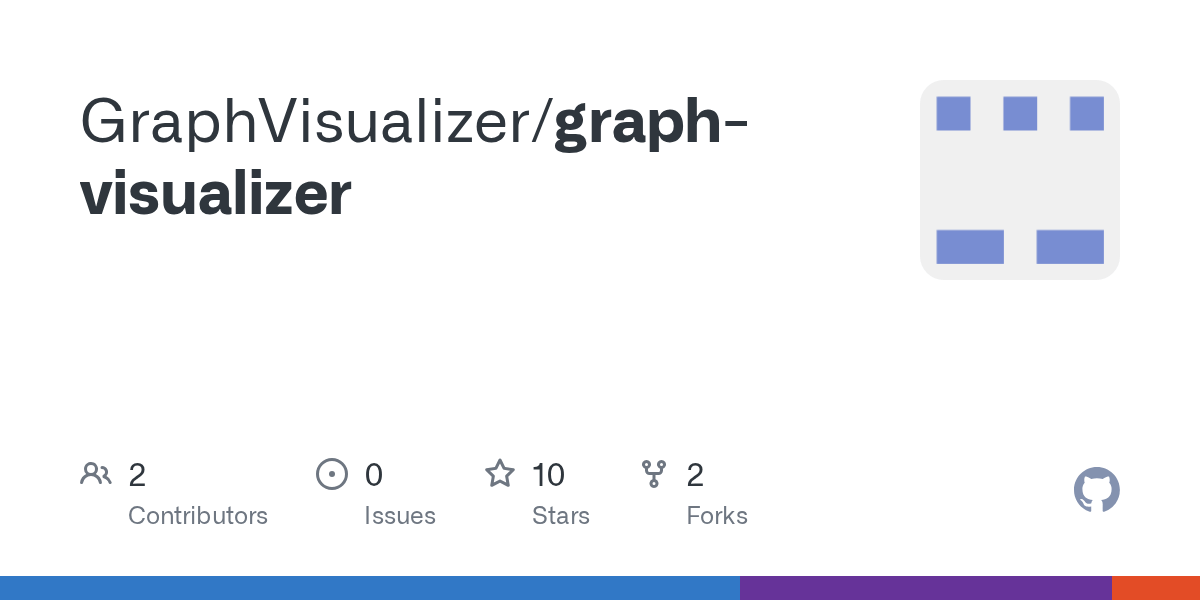1200x600 pixels.
Task: Click the Stars star icon
Action: point(500,473)
